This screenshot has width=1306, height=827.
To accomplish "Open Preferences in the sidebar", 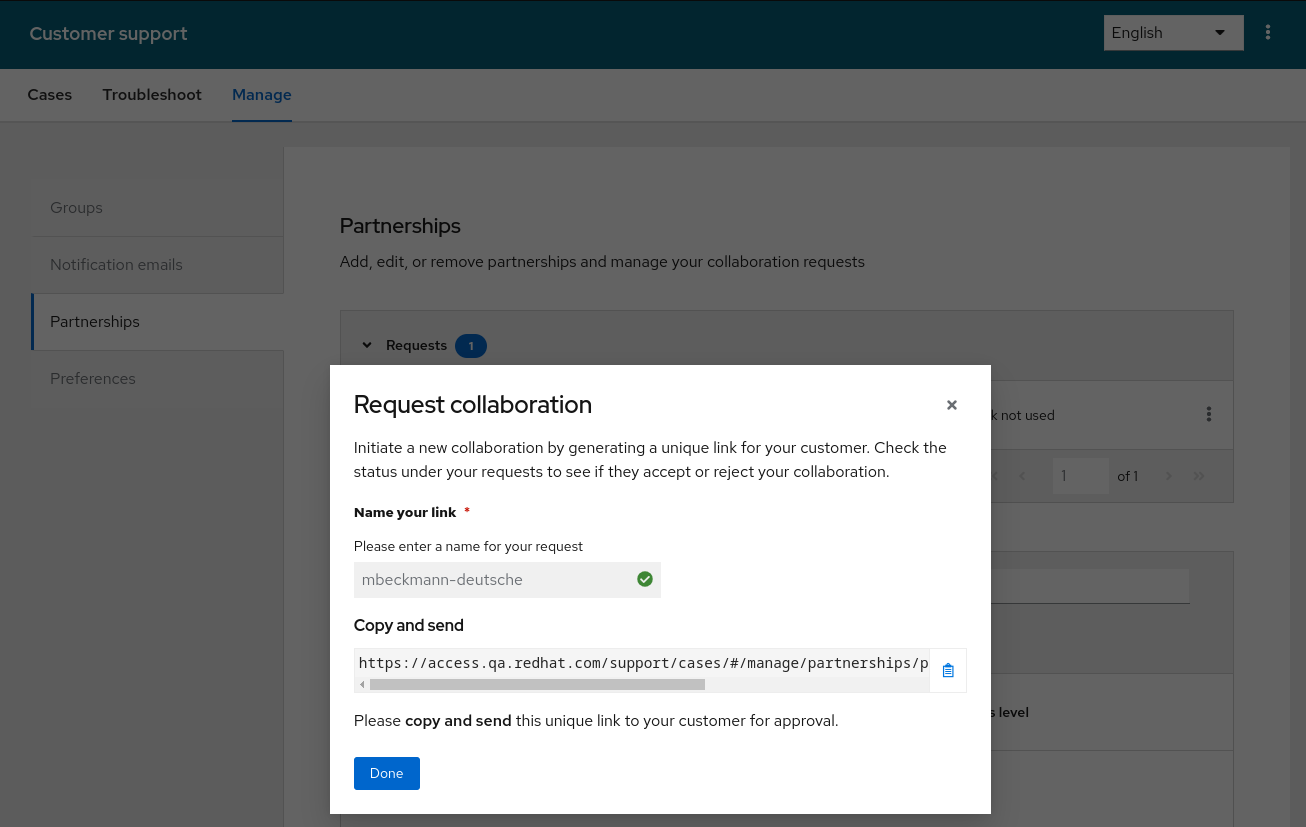I will 157,379.
